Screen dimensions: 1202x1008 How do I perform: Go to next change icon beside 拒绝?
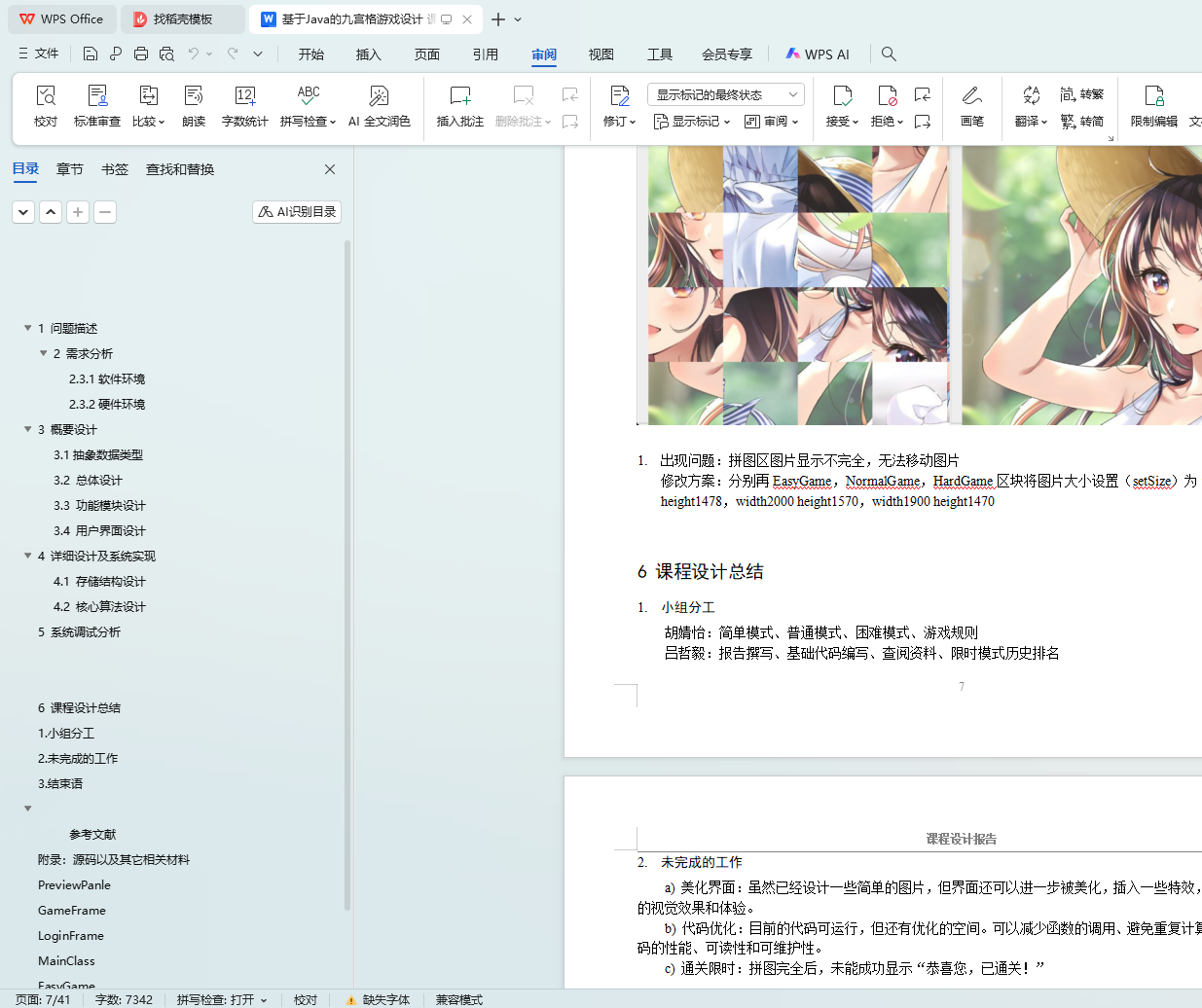point(923,122)
